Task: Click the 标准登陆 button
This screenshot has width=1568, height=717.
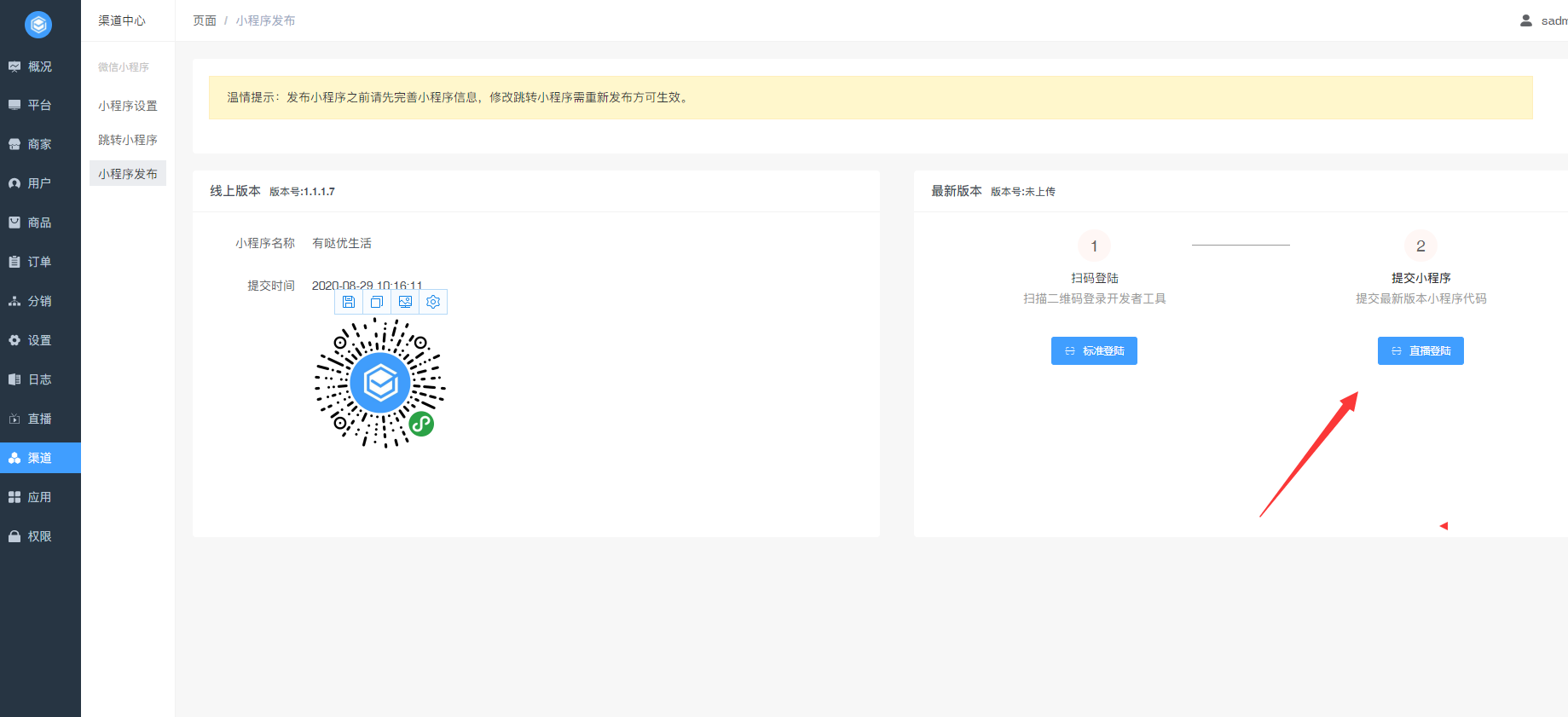Action: (1094, 351)
